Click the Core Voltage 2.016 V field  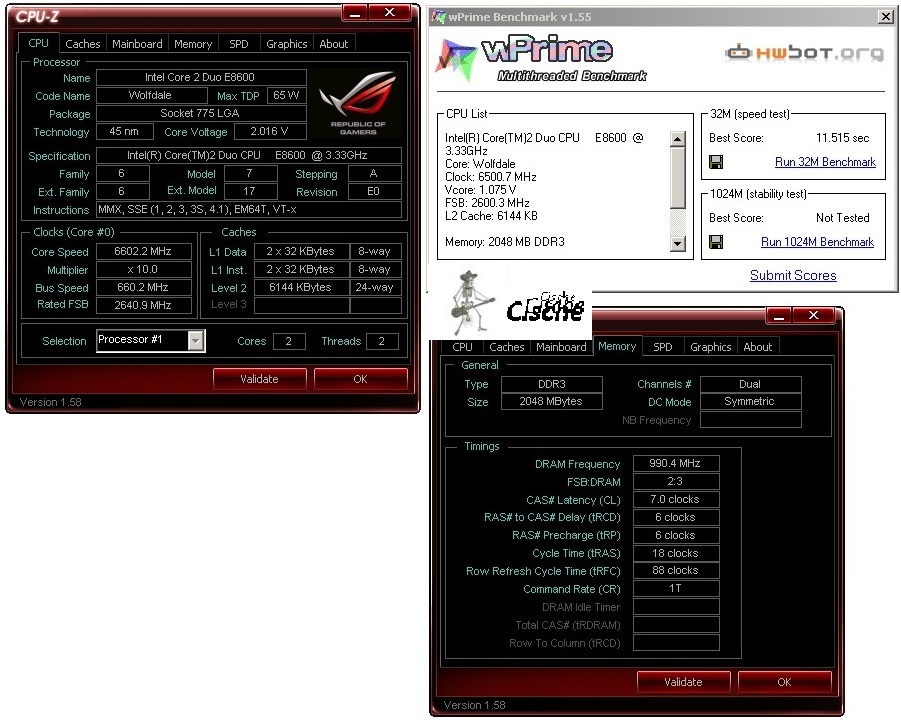[269, 132]
